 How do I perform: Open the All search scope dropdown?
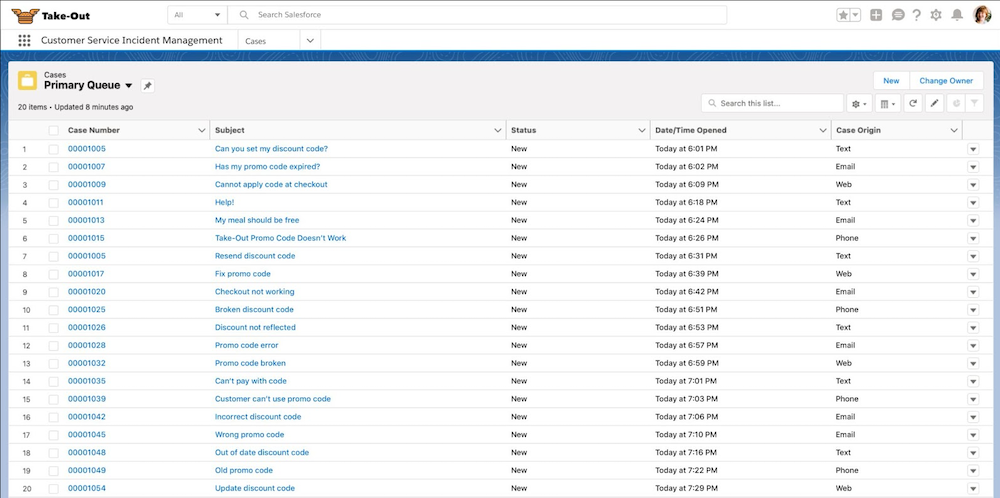[x=198, y=15]
